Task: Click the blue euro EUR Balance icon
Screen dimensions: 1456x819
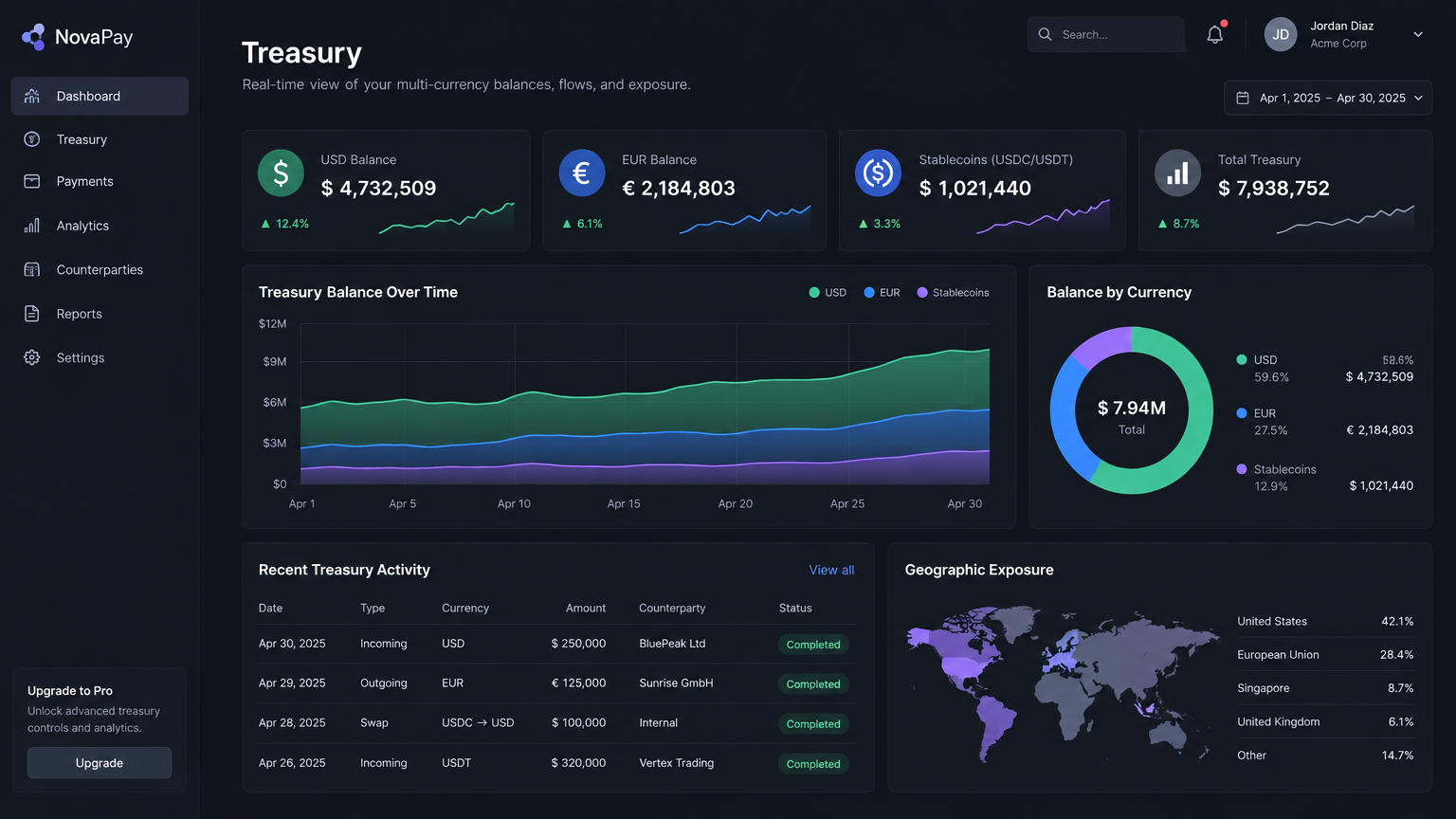Action: click(582, 173)
